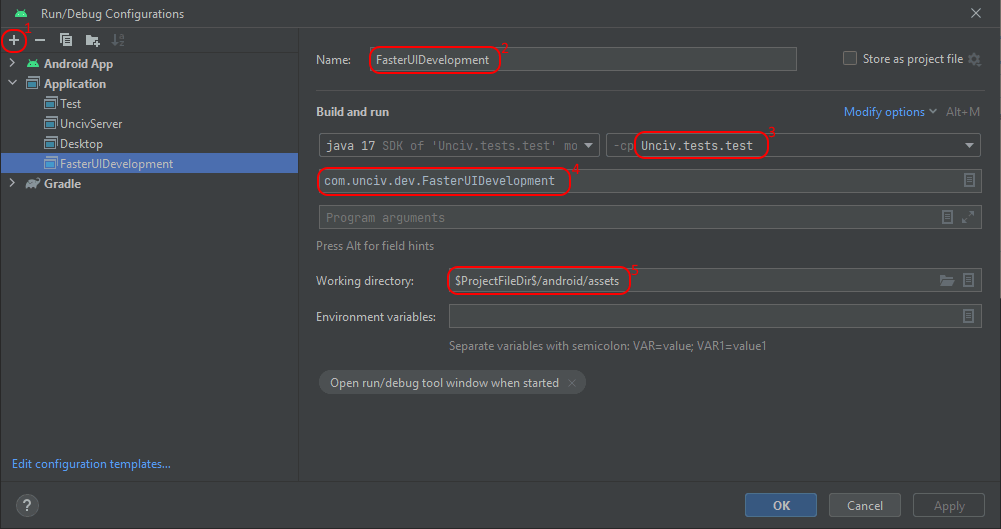The width and height of the screenshot is (1001, 529).
Task: Expand the Program arguments field icon
Action: click(x=968, y=217)
